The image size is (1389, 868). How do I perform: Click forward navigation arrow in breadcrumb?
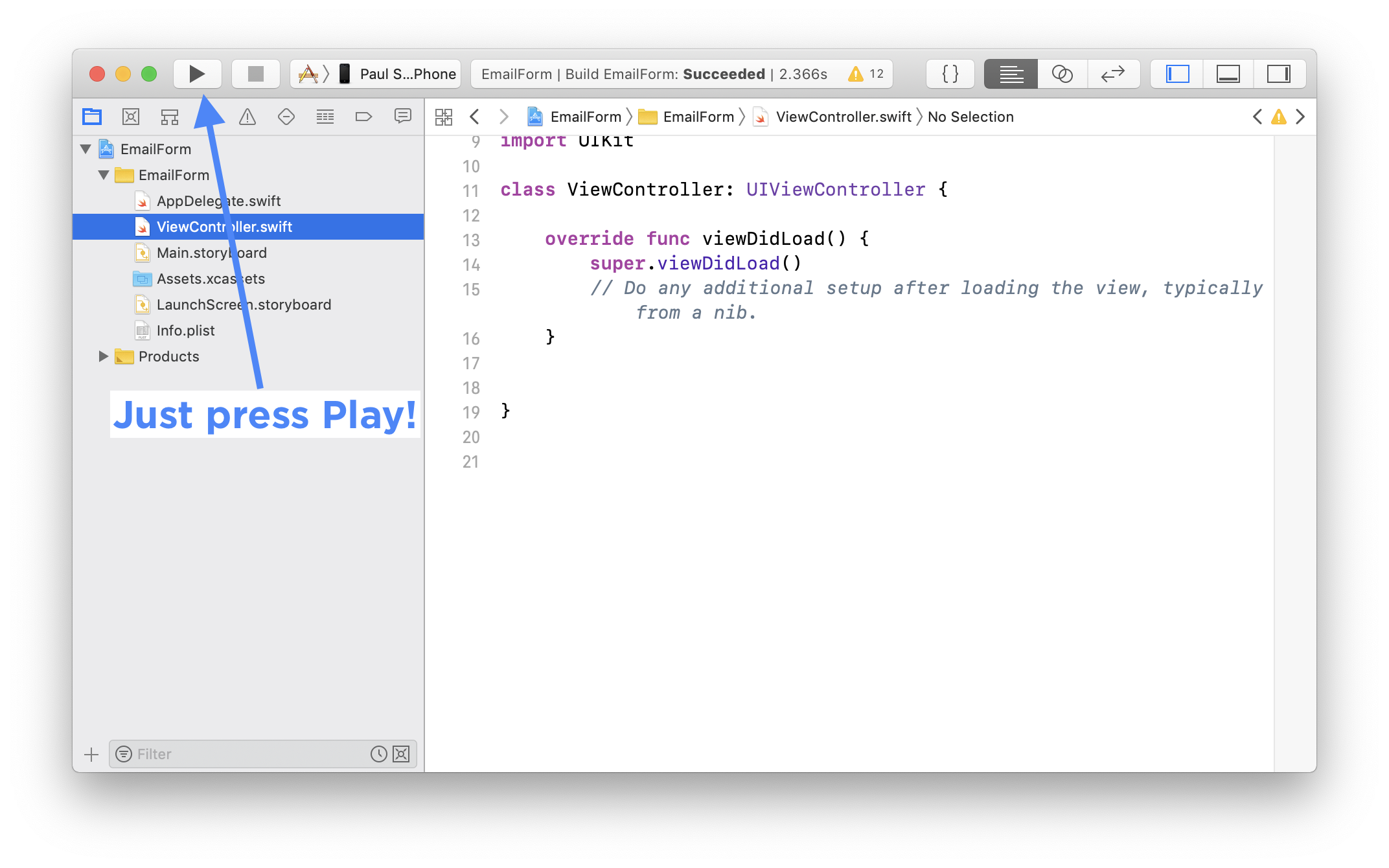[504, 116]
